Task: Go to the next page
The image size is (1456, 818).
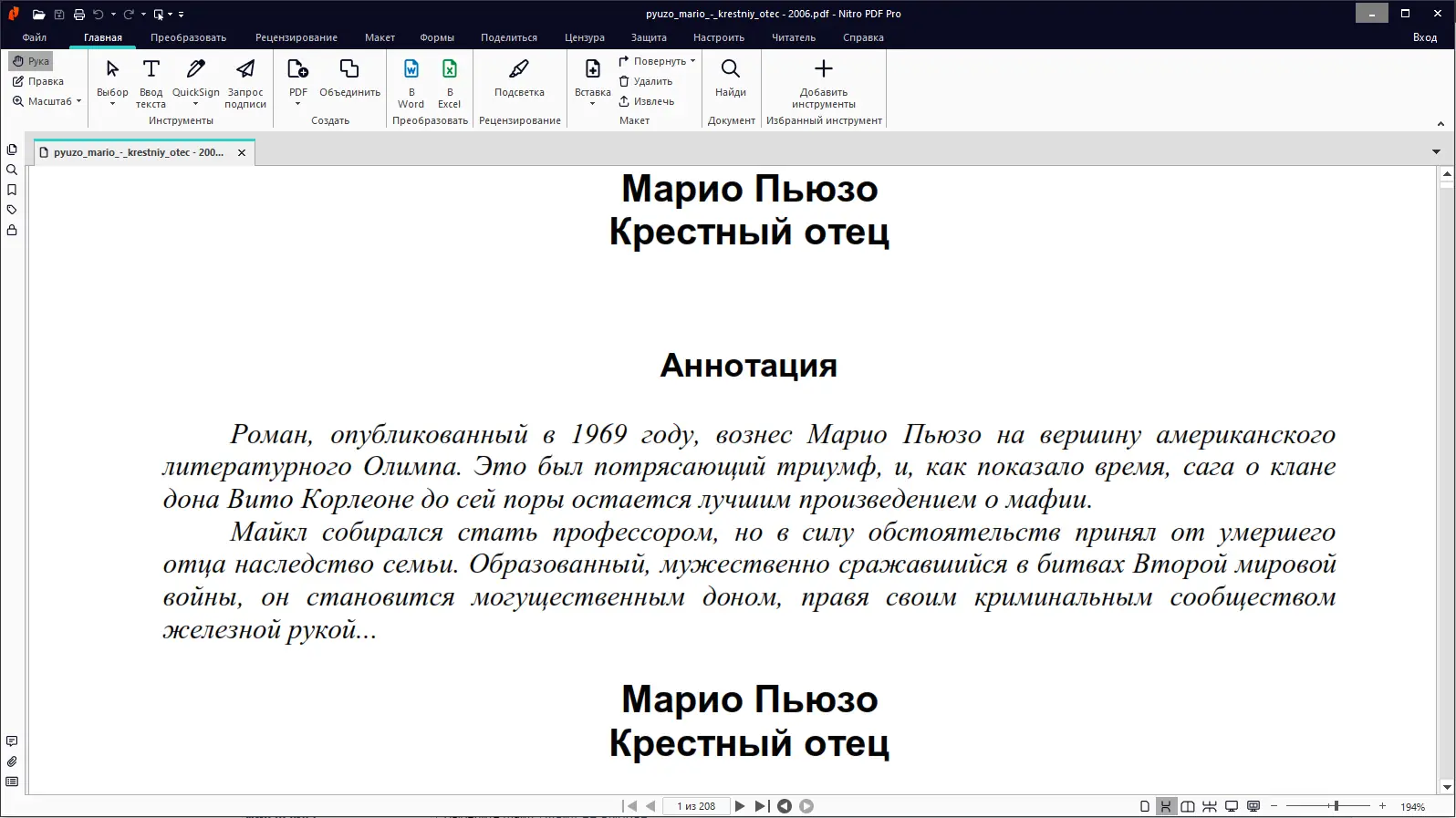Action: (x=740, y=806)
